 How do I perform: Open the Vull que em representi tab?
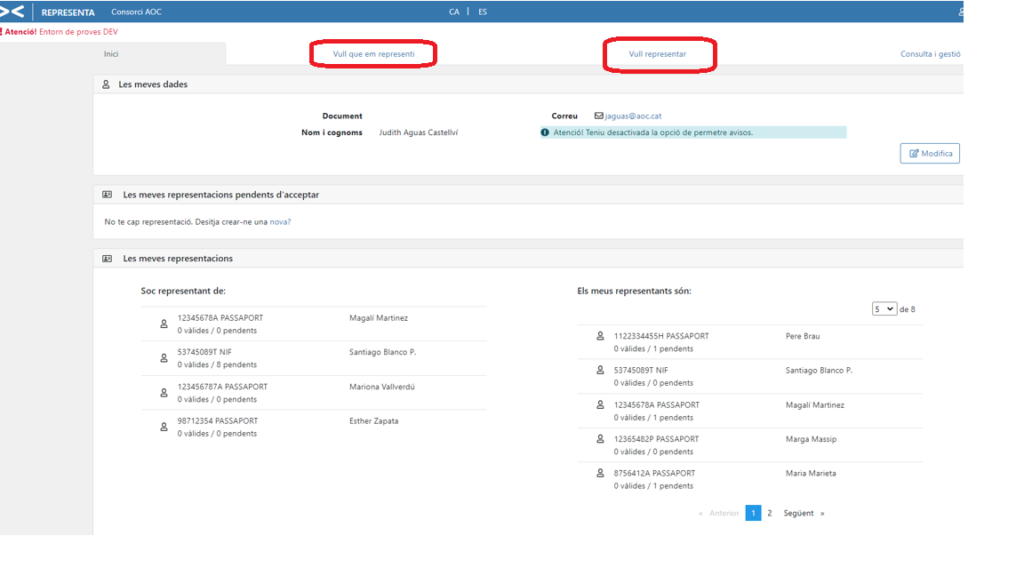[x=373, y=54]
